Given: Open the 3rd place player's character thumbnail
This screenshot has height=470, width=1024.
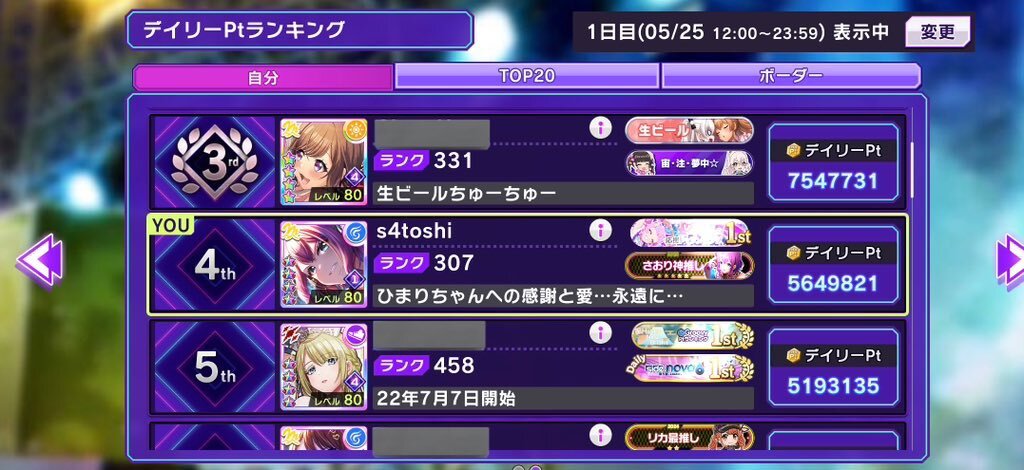Looking at the screenshot, I should pos(324,163).
